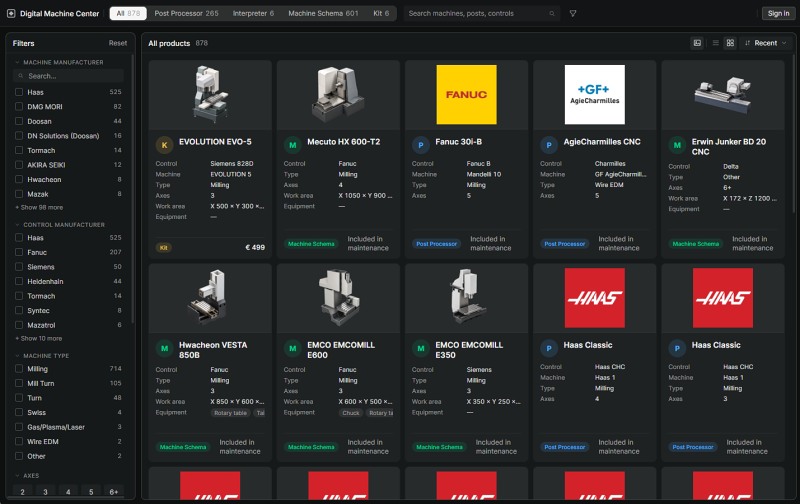This screenshot has width=800, height=504.
Task: Select the 5 axes filter chip
Action: click(91, 492)
